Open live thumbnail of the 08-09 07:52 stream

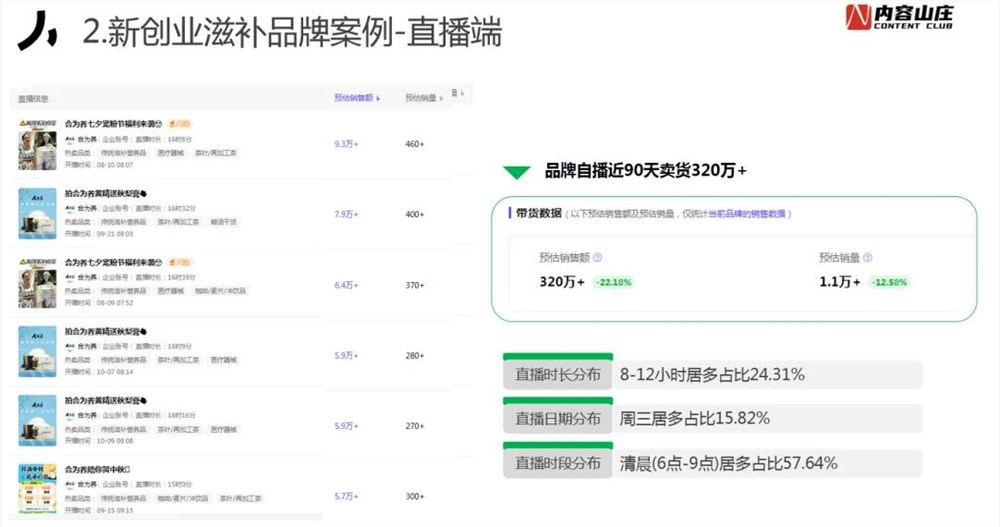(x=38, y=283)
